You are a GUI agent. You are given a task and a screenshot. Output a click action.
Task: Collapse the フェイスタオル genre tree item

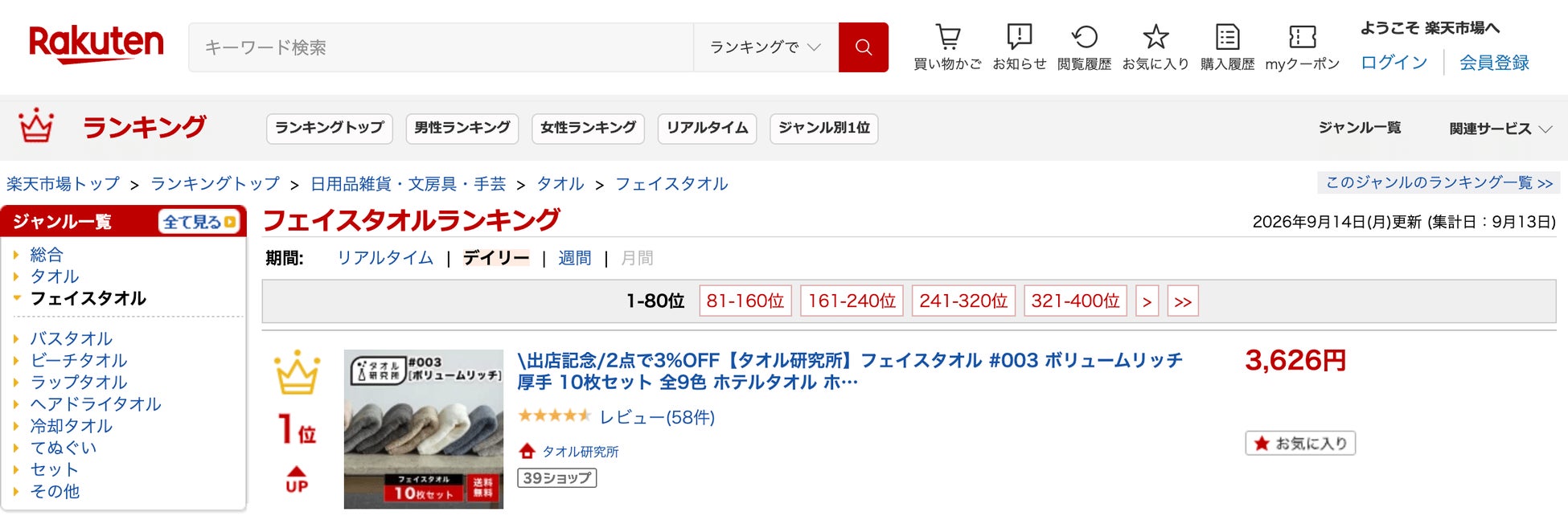point(17,298)
